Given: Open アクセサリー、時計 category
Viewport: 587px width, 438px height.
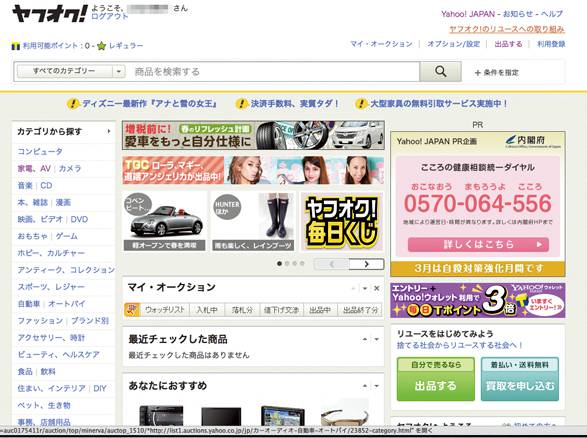Looking at the screenshot, I should pyautogui.click(x=51, y=338).
